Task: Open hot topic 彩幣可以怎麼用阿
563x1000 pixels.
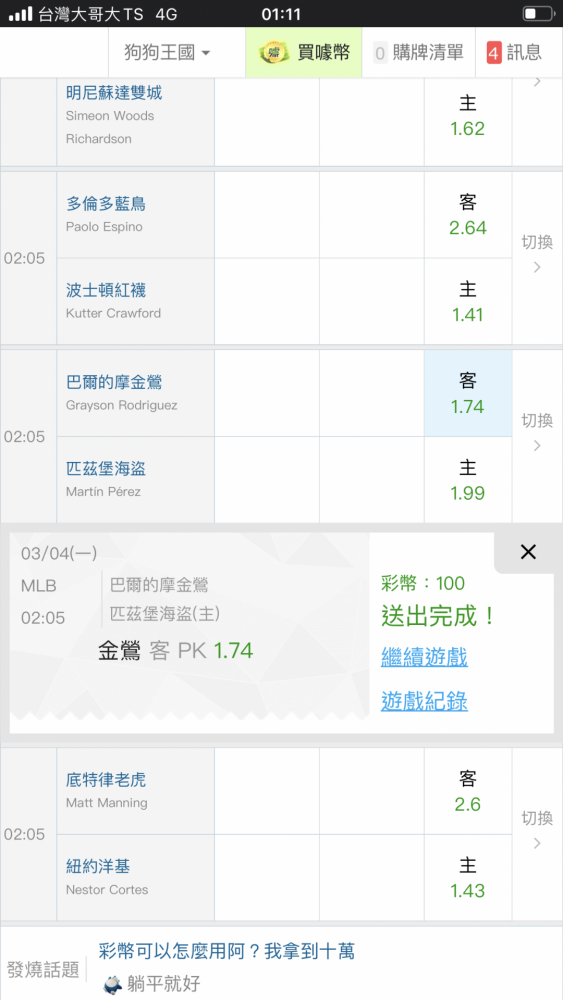Action: (226, 952)
